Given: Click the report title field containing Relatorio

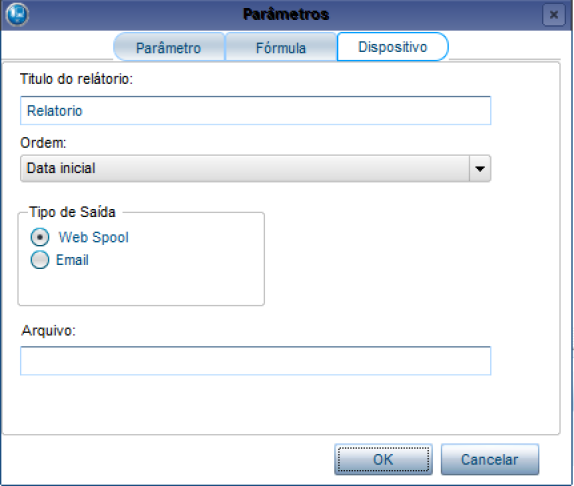Looking at the screenshot, I should coord(256,111).
